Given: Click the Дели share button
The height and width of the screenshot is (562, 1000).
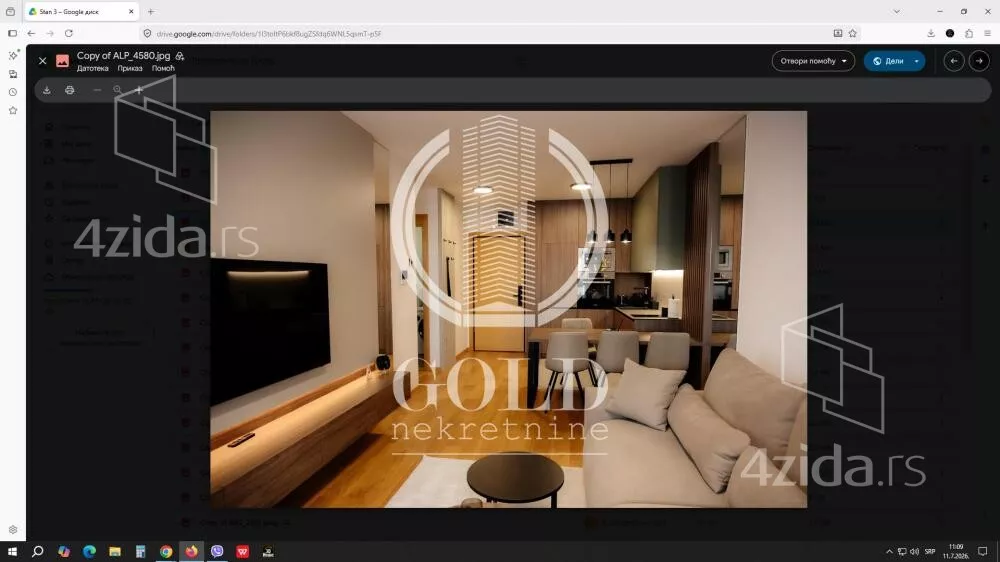Looking at the screenshot, I should [x=888, y=61].
